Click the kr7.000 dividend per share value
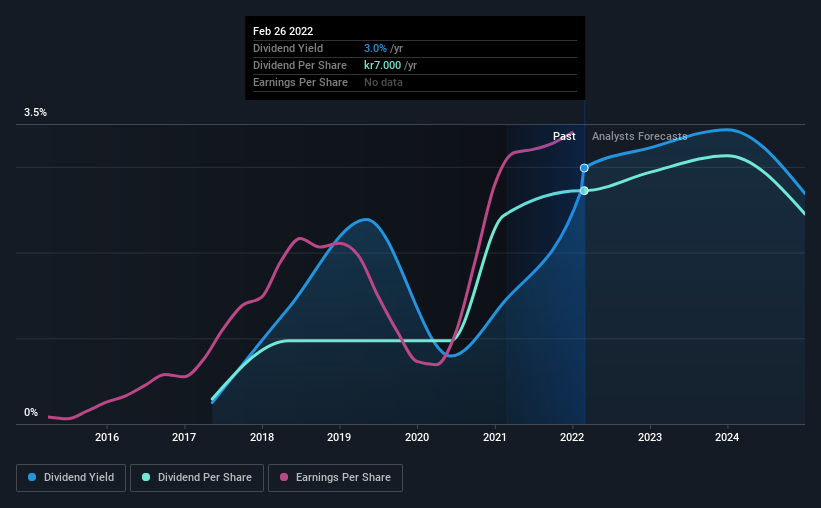The image size is (821, 508). pos(383,65)
